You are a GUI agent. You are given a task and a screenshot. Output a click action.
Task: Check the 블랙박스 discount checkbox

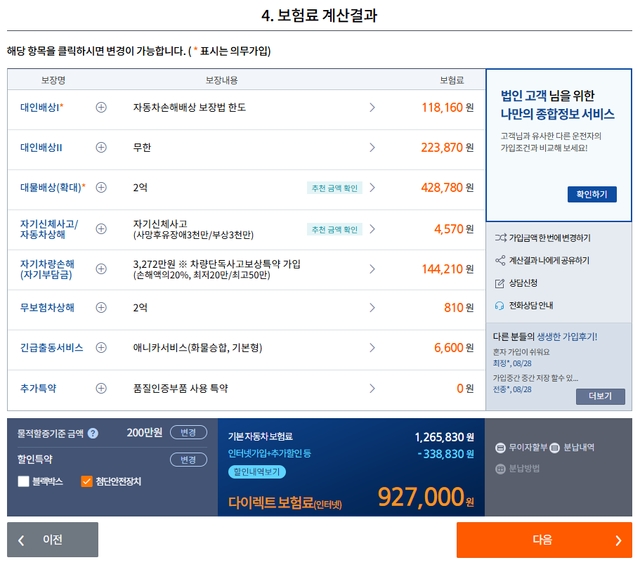pos(23,481)
